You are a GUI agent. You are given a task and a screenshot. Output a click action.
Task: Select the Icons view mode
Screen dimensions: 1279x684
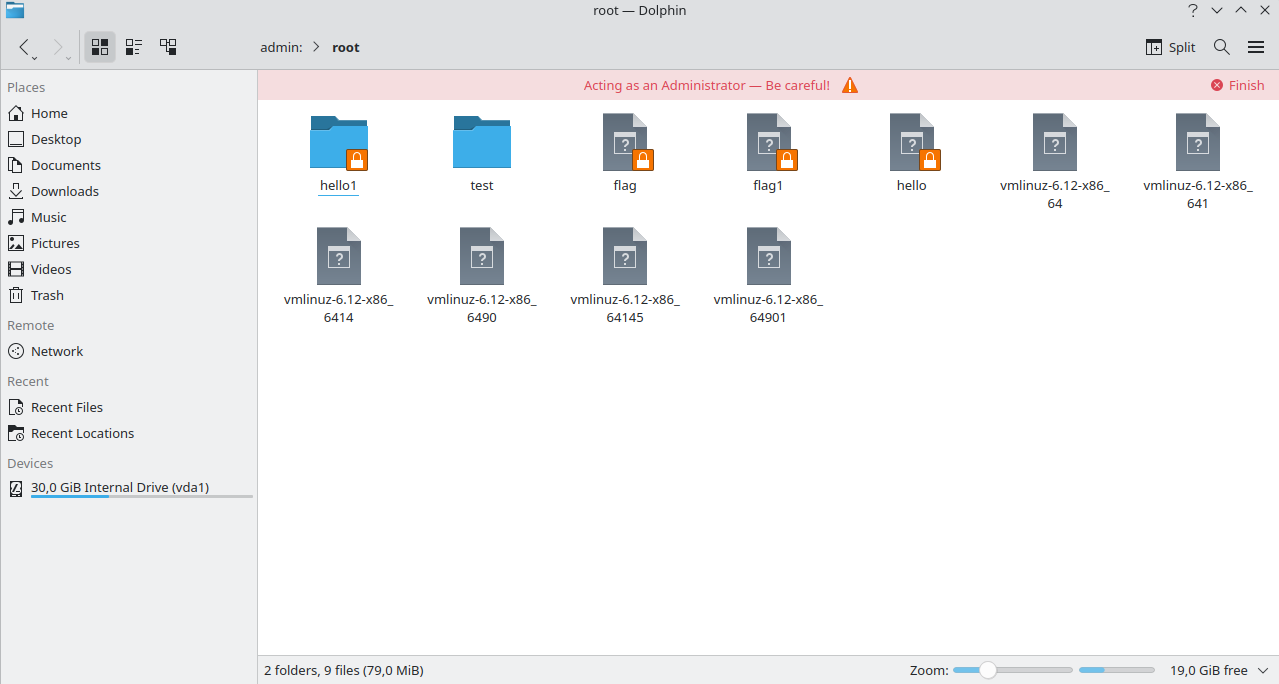(98, 46)
